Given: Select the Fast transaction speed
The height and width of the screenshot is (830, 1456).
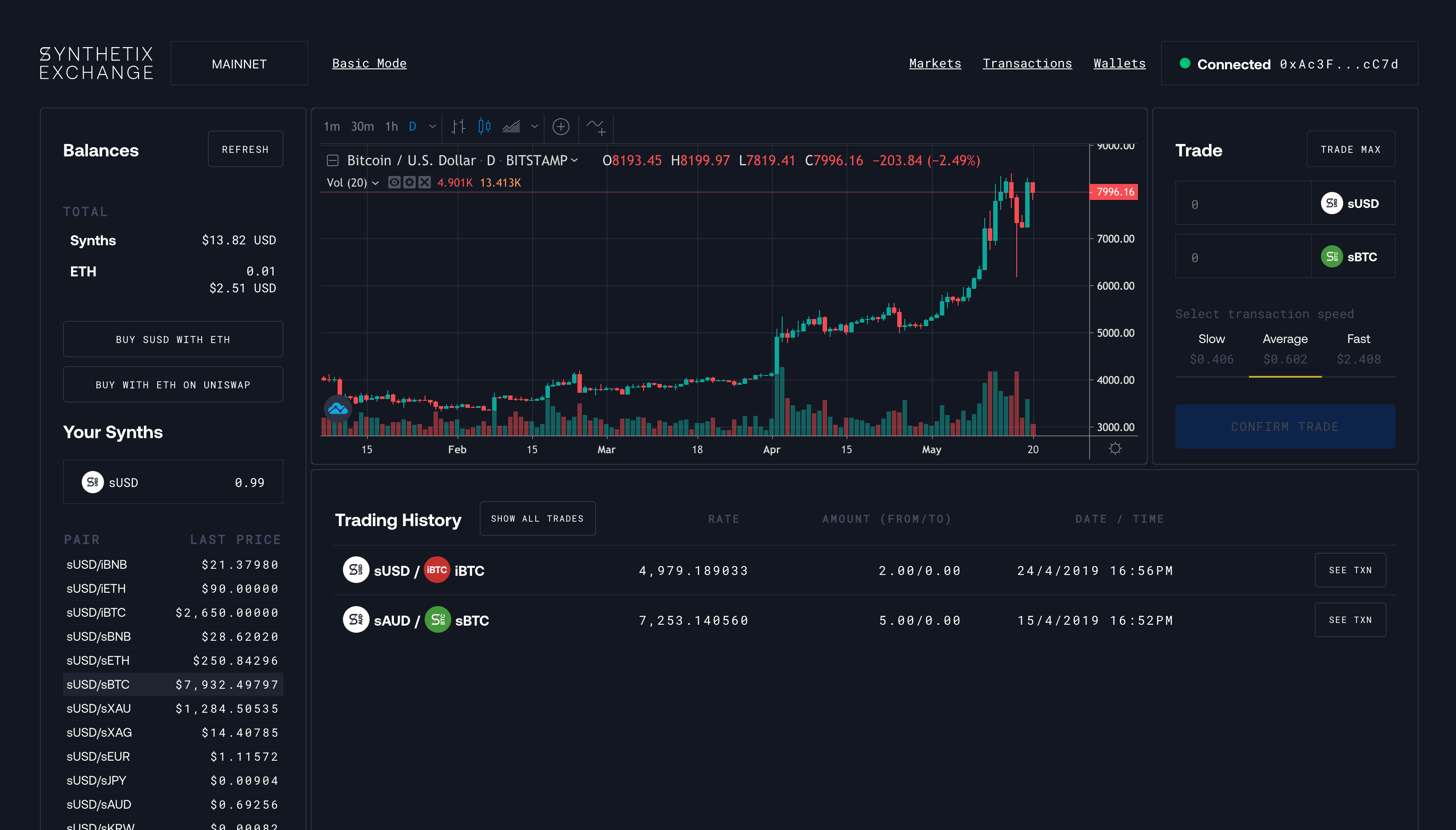Looking at the screenshot, I should 1359,339.
